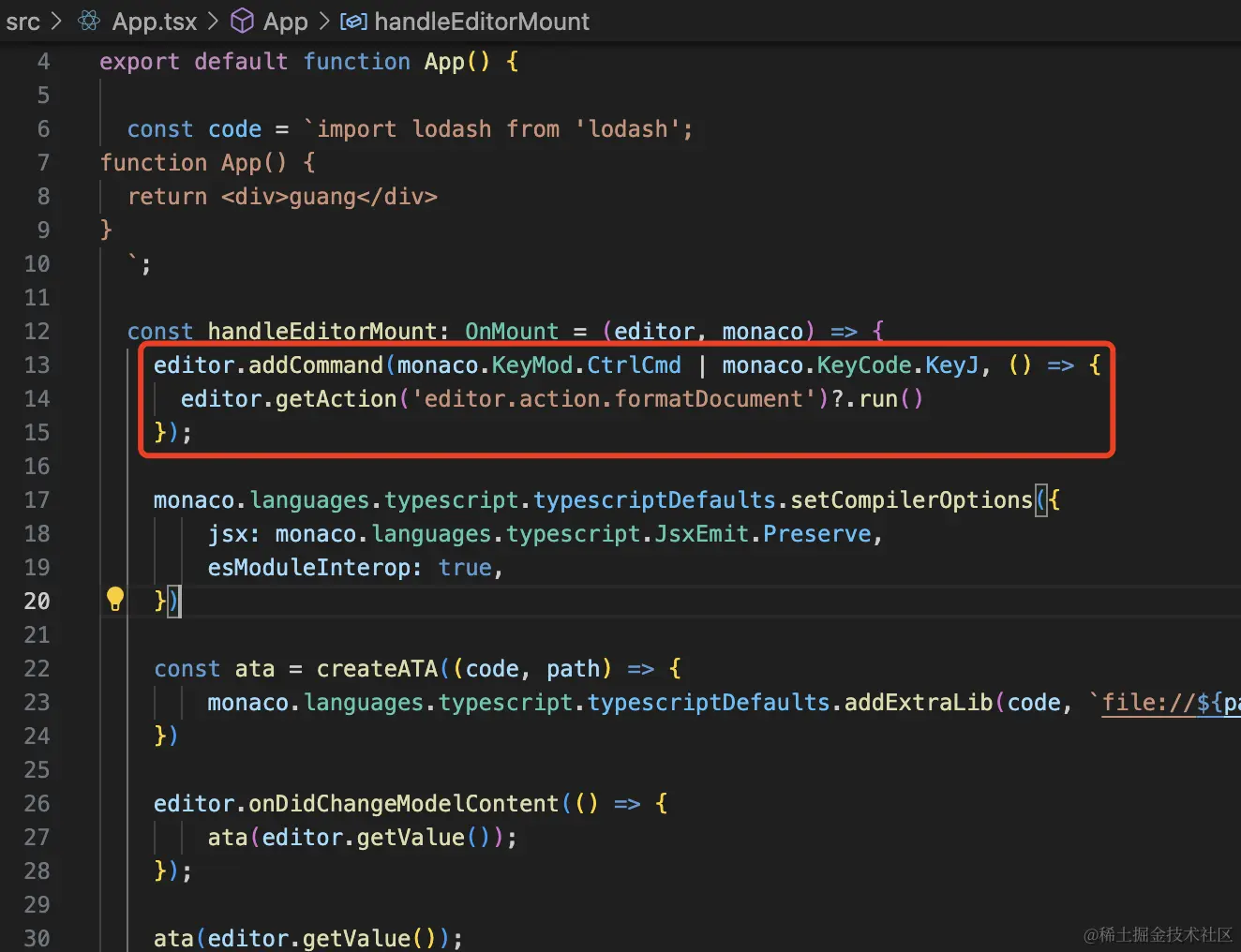Click 'setCompilerOptions' on line 17

[912, 500]
